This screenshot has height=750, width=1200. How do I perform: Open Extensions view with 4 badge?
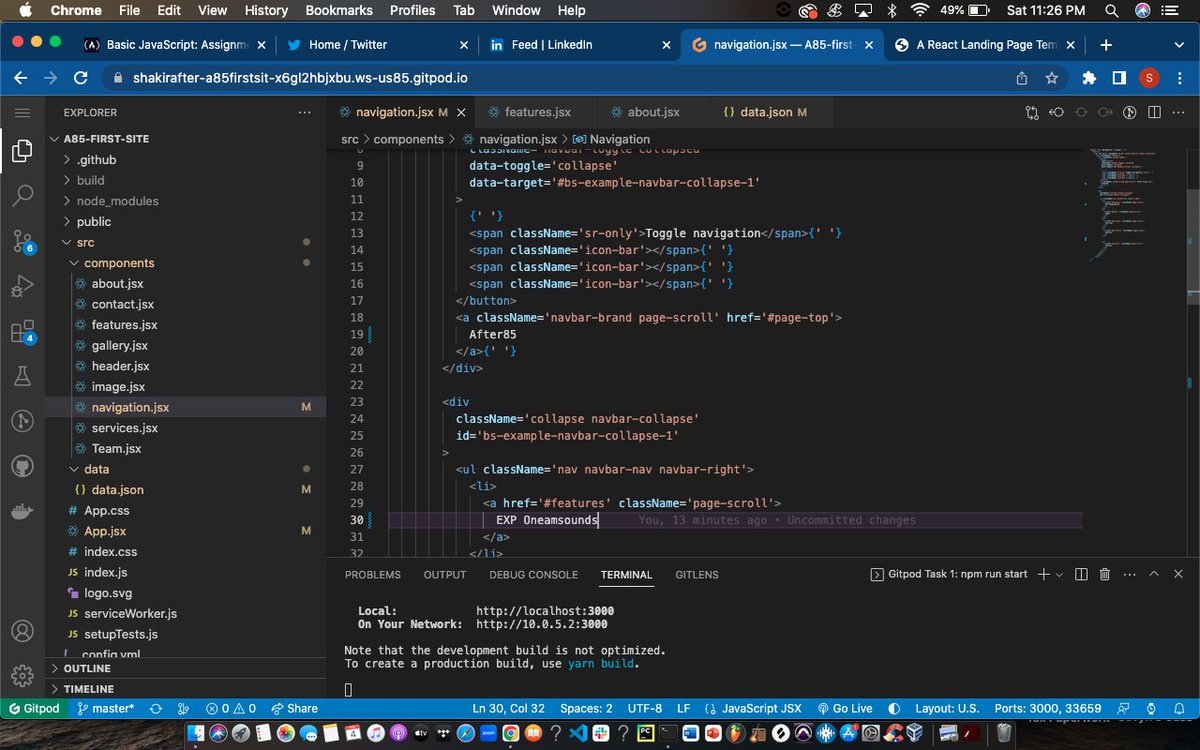tap(22, 331)
